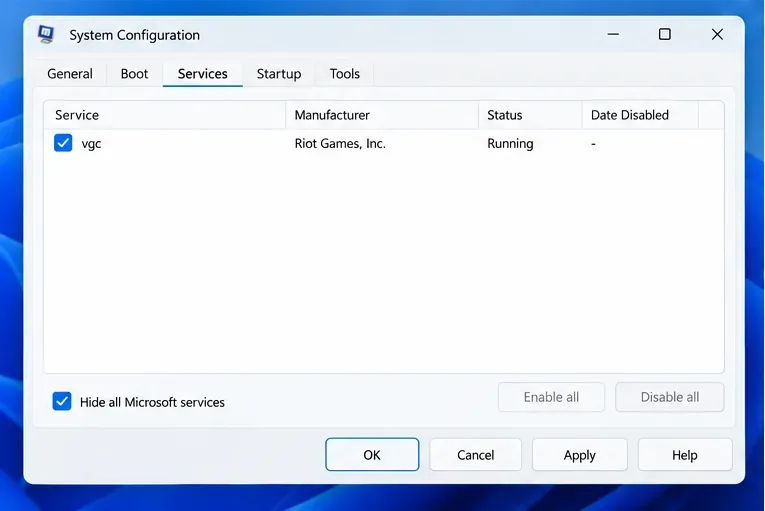Toggle Hide all Microsoft services checkbox
Image resolution: width=765 pixels, height=511 pixels.
(62, 401)
